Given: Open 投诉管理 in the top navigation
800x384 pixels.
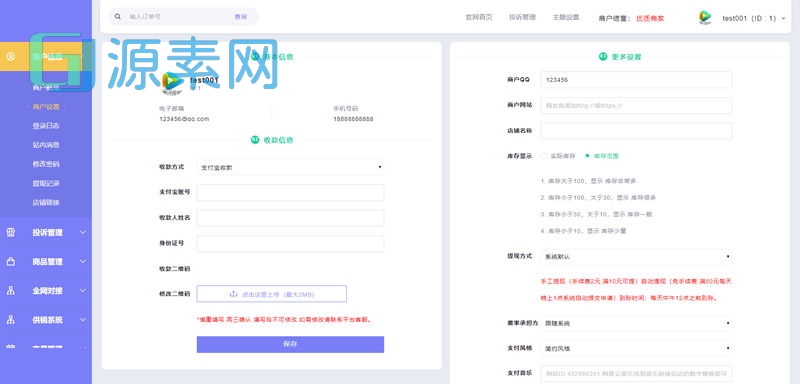Looking at the screenshot, I should [x=522, y=17].
